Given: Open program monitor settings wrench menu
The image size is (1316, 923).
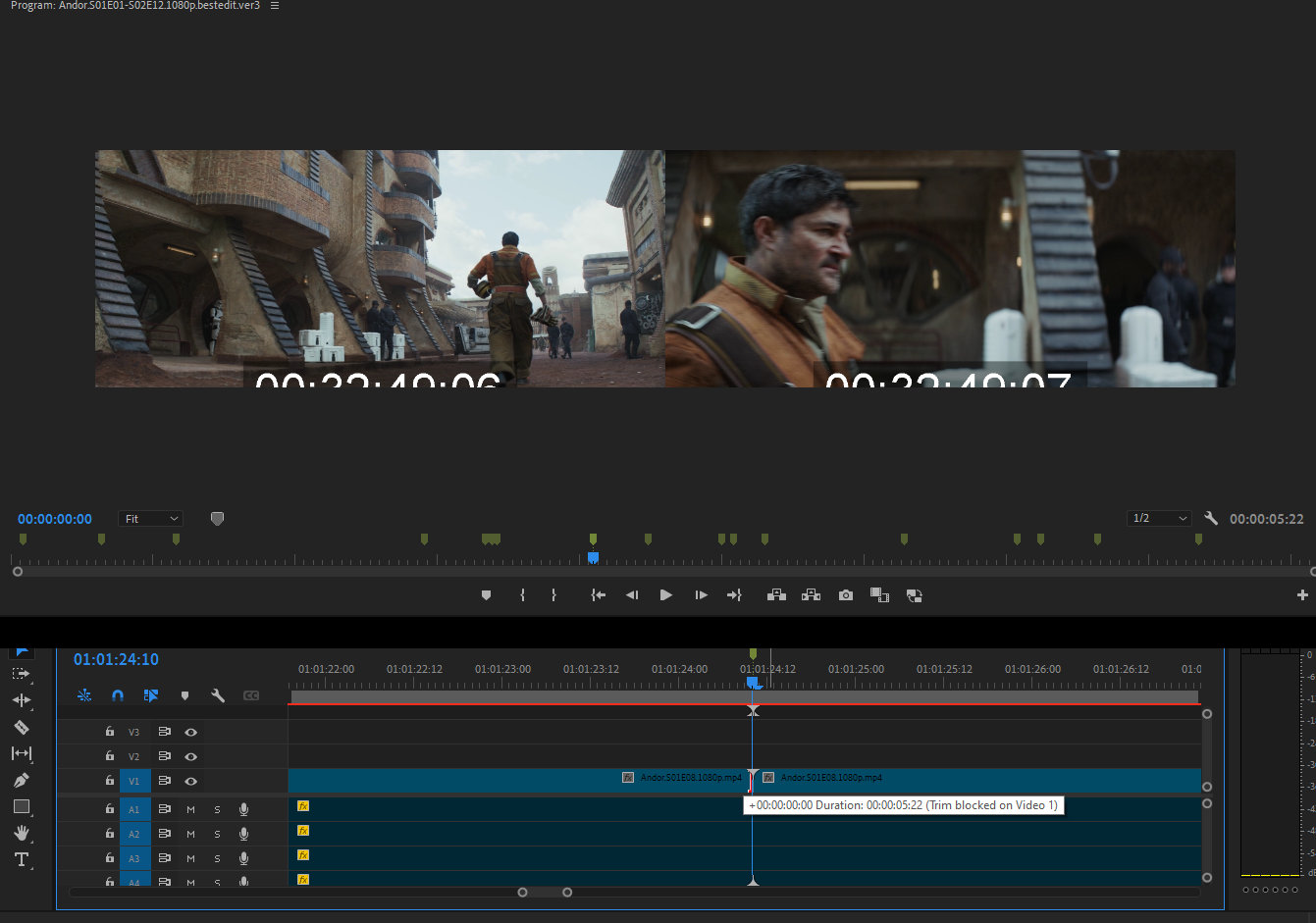Looking at the screenshot, I should pos(1211,519).
